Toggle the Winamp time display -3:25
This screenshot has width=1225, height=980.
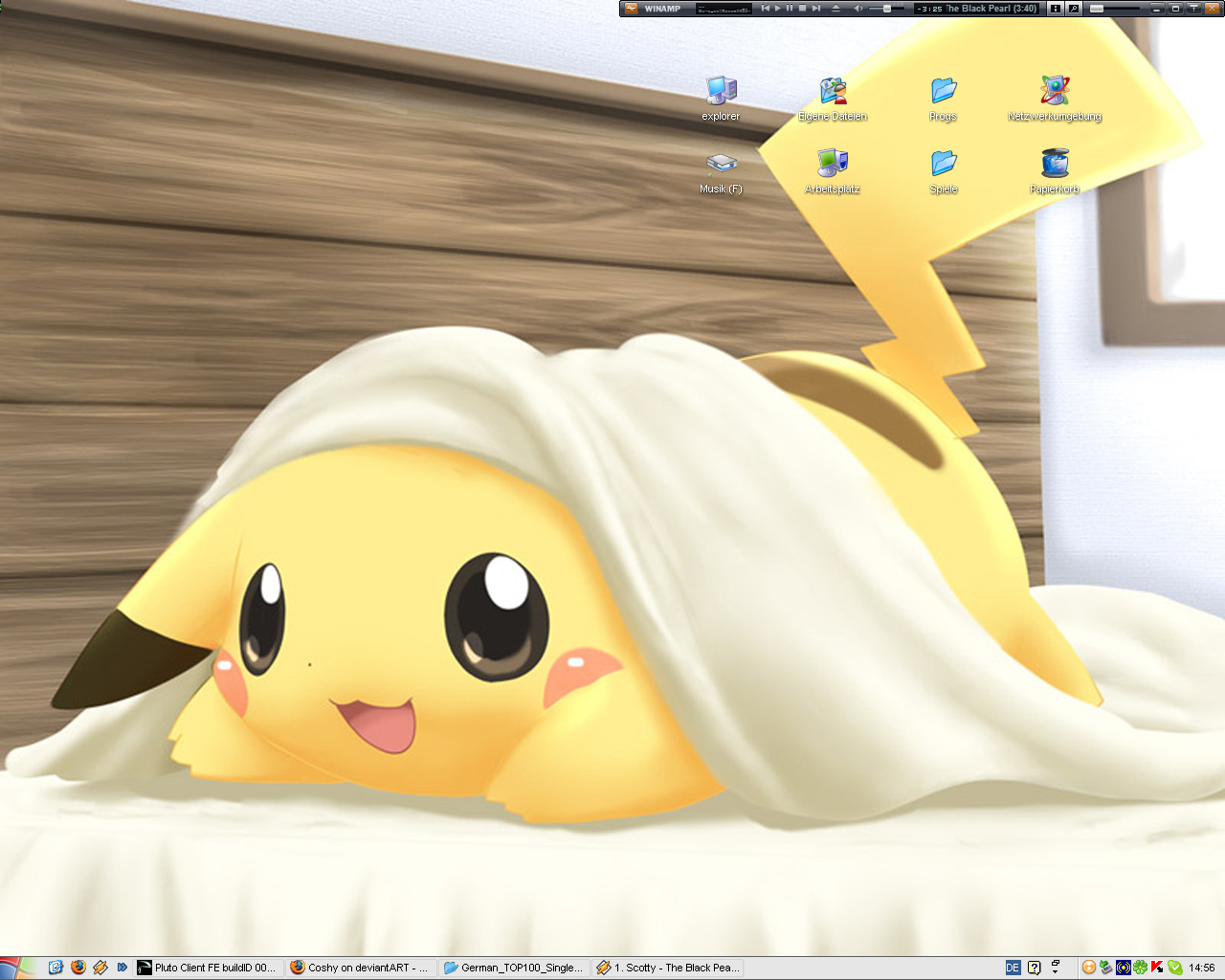pos(928,9)
